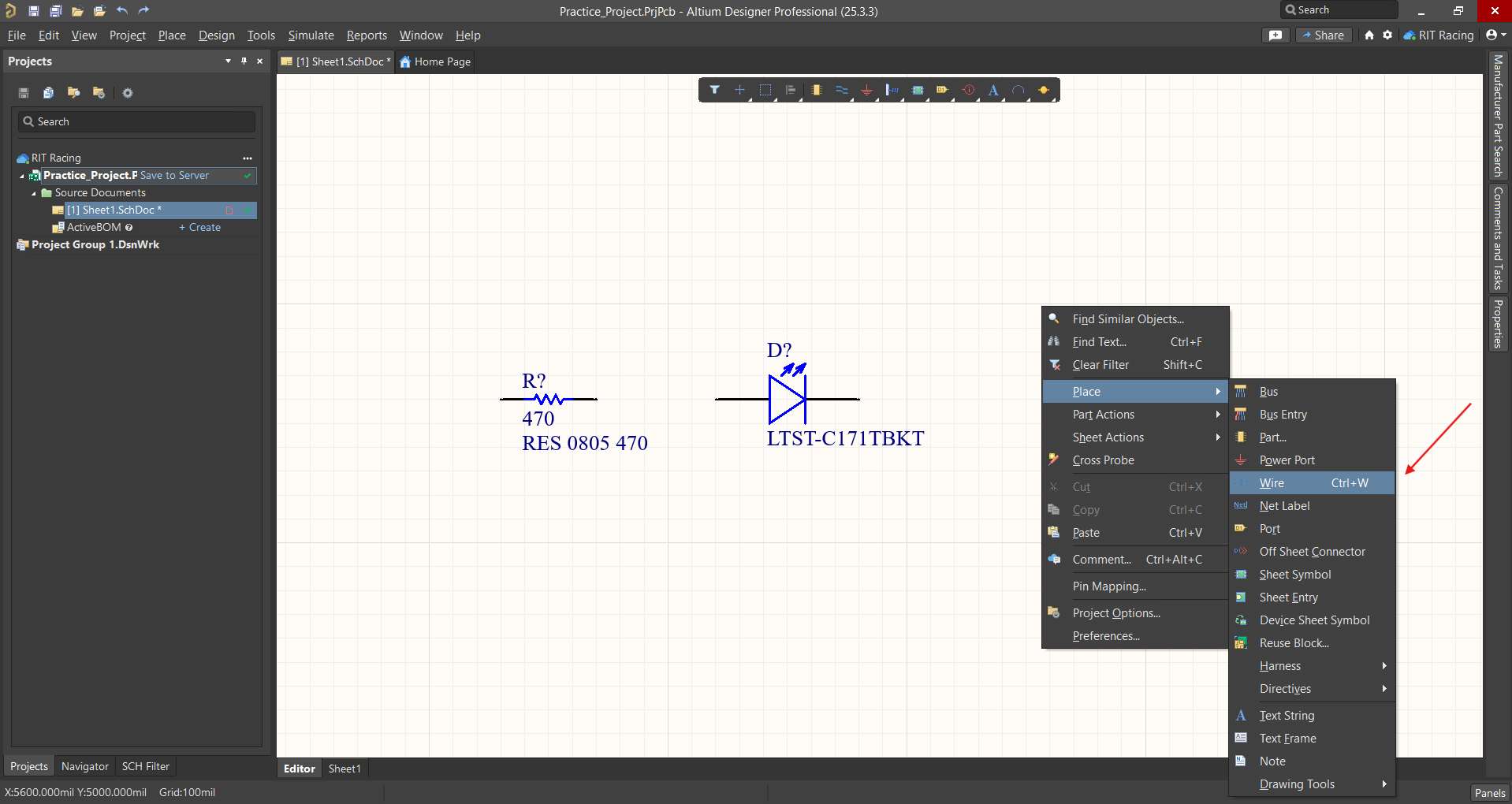This screenshot has height=804, width=1512.
Task: Select the Project Group 1.DsnWrk tree item
Action: click(x=95, y=245)
